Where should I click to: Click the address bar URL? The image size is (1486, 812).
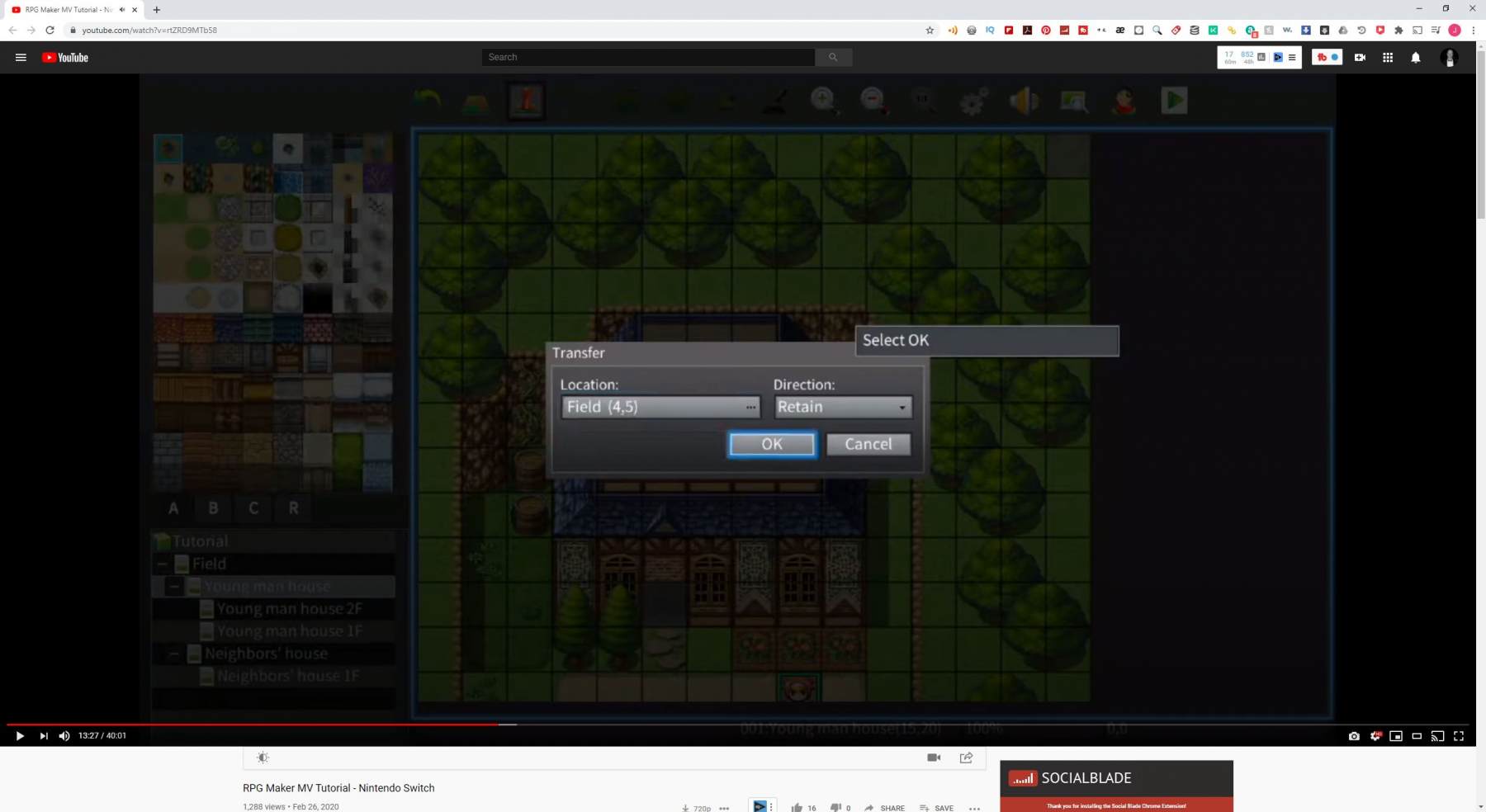149,31
